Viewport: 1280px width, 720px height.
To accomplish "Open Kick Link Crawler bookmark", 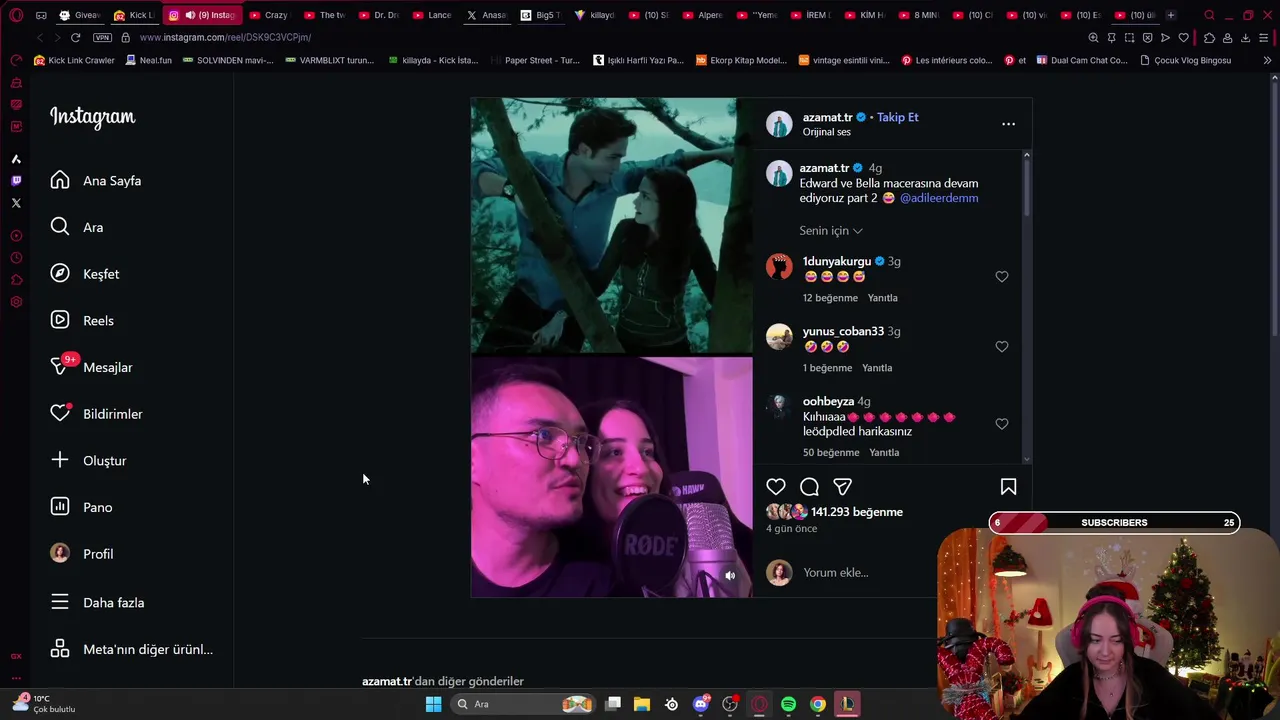I will (x=74, y=60).
